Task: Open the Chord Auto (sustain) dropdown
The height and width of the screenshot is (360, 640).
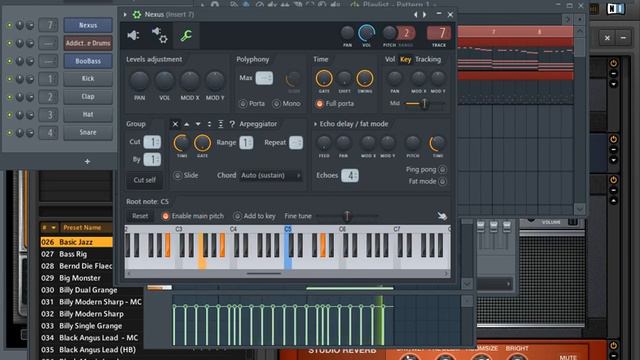Action: tap(271, 176)
